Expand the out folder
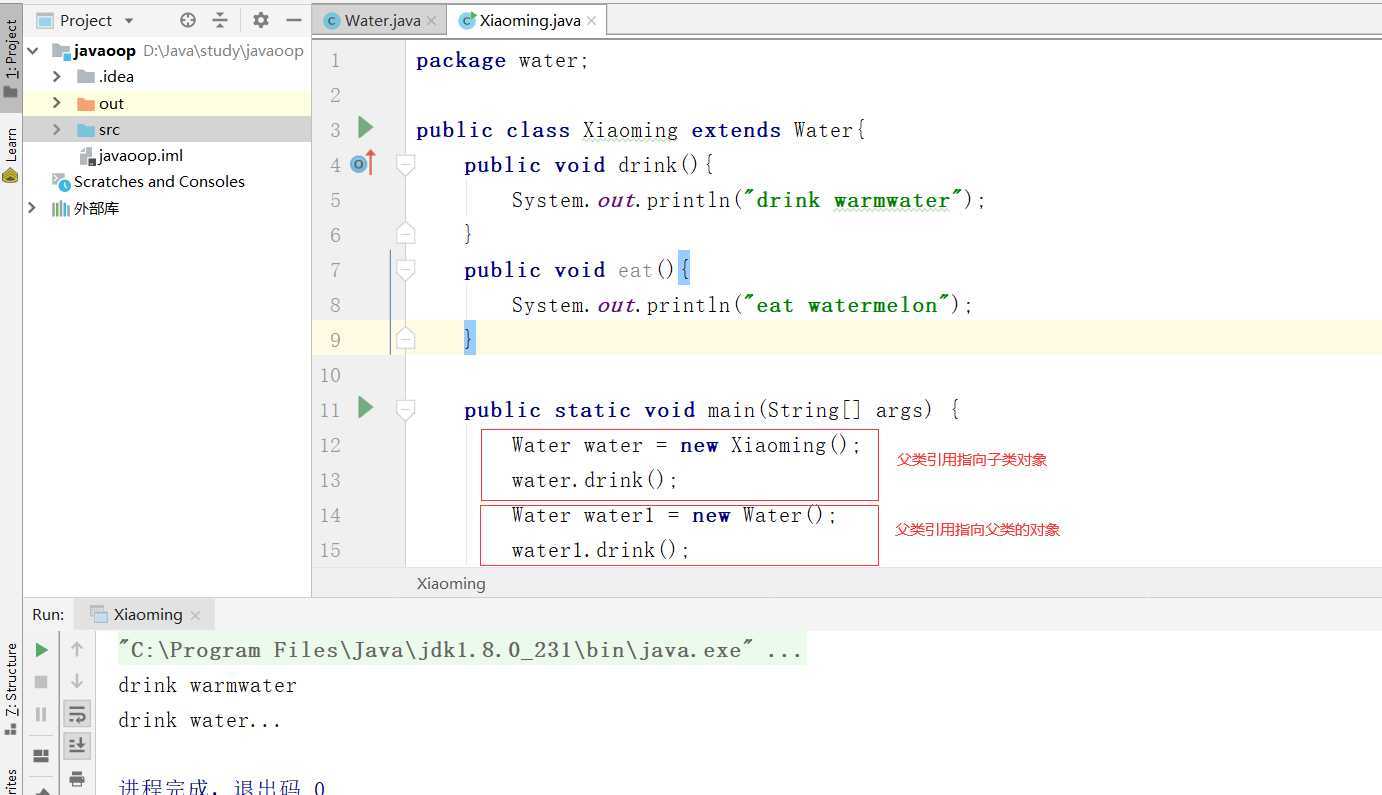This screenshot has width=1382, height=795. (57, 103)
